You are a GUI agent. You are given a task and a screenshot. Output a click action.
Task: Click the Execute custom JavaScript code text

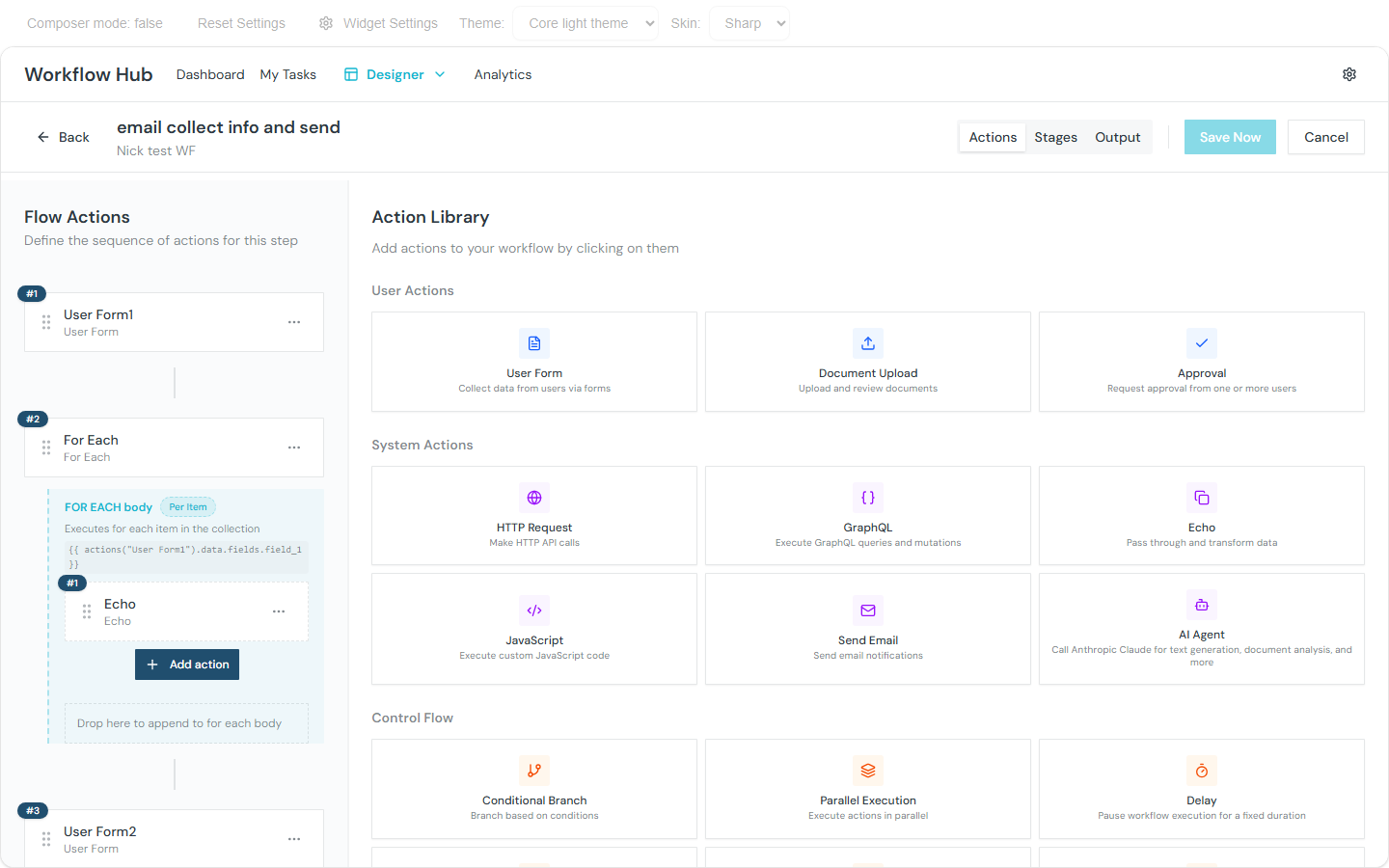click(534, 656)
